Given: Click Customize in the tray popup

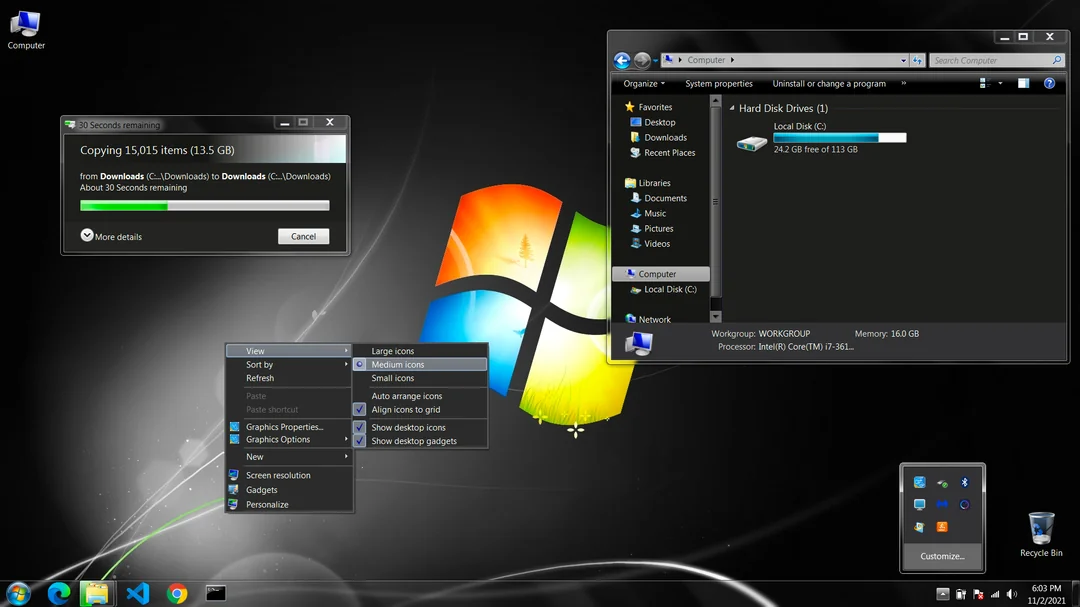Looking at the screenshot, I should coord(942,556).
